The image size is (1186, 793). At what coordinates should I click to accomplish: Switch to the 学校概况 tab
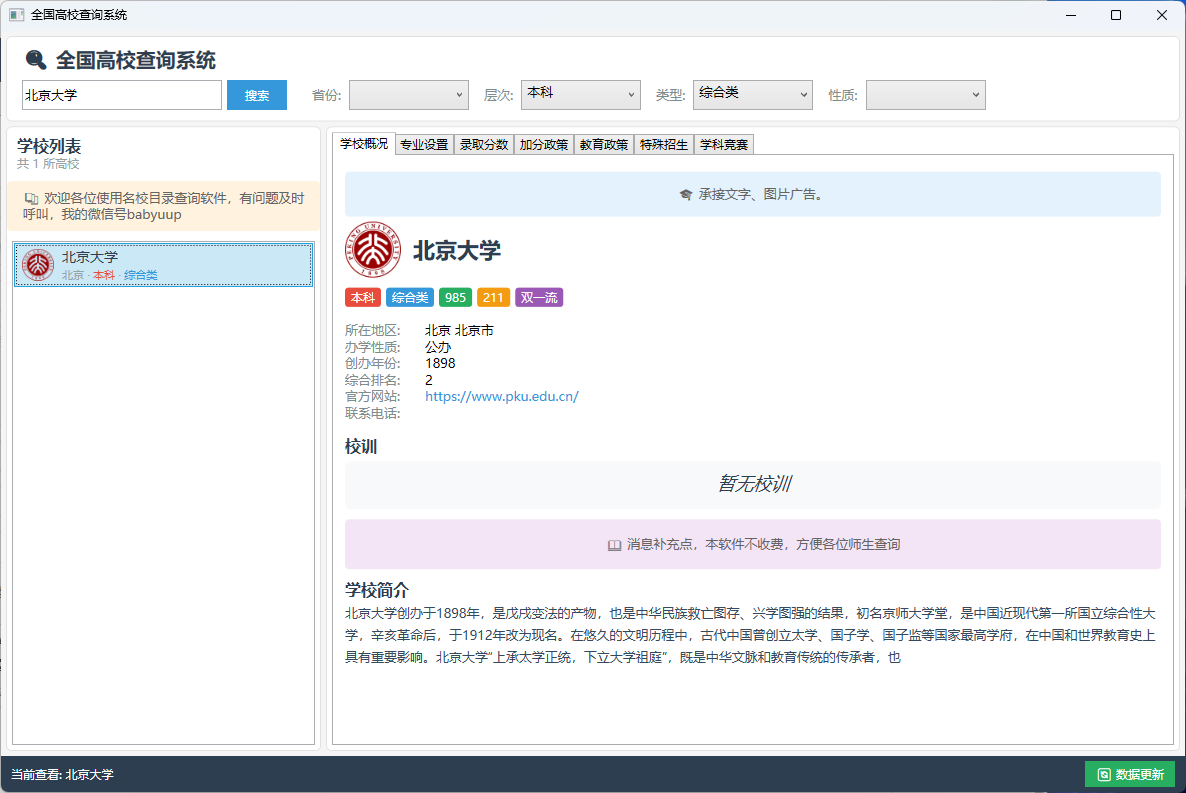(x=364, y=144)
